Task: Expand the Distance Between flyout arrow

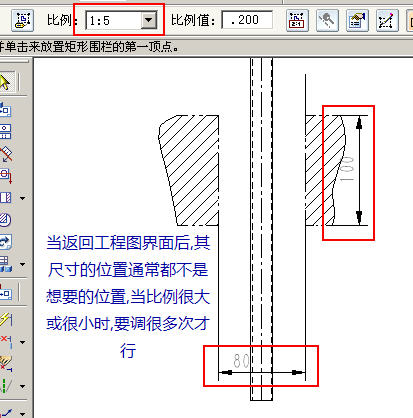Action: tap(23, 342)
